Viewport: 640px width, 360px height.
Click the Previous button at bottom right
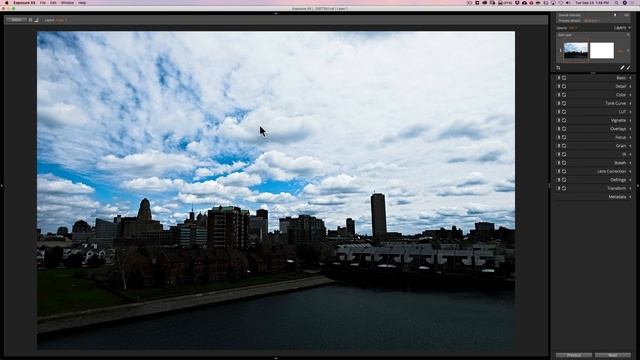(x=573, y=356)
